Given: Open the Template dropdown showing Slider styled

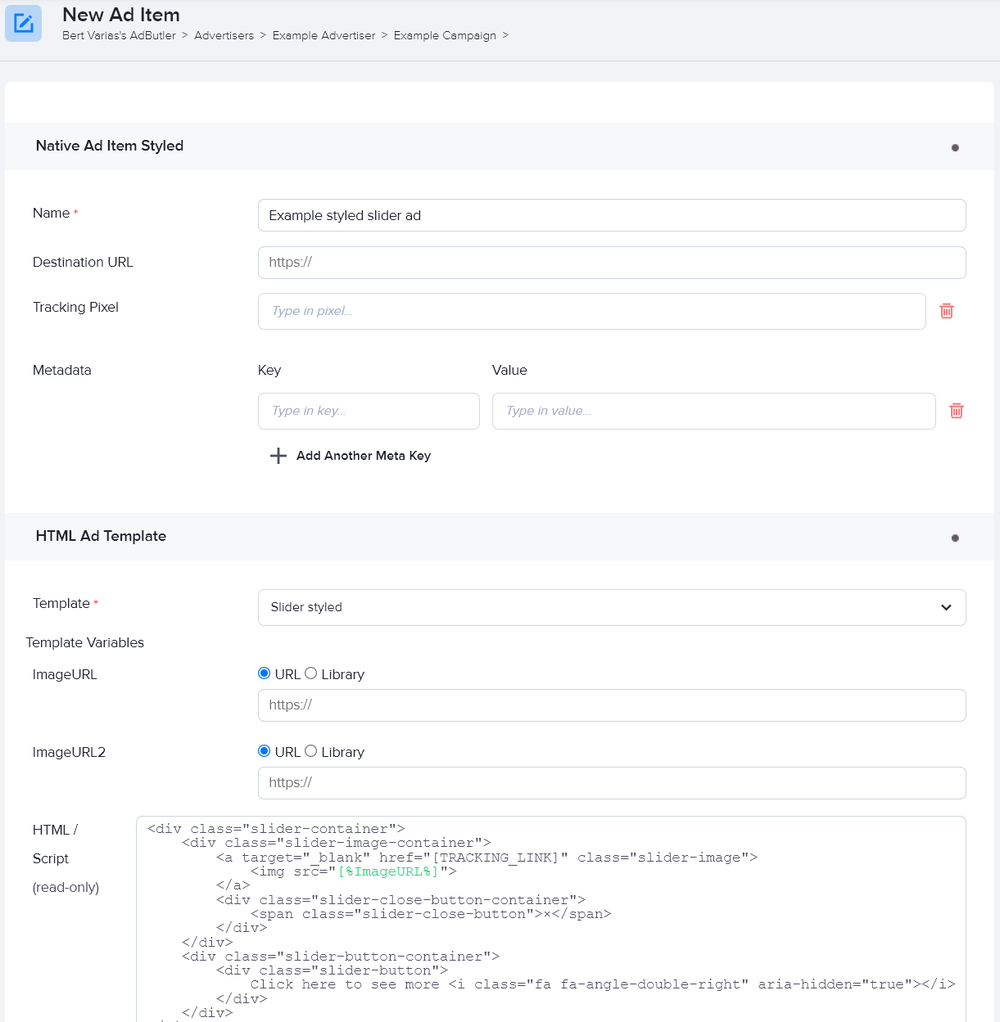Looking at the screenshot, I should tap(611, 607).
